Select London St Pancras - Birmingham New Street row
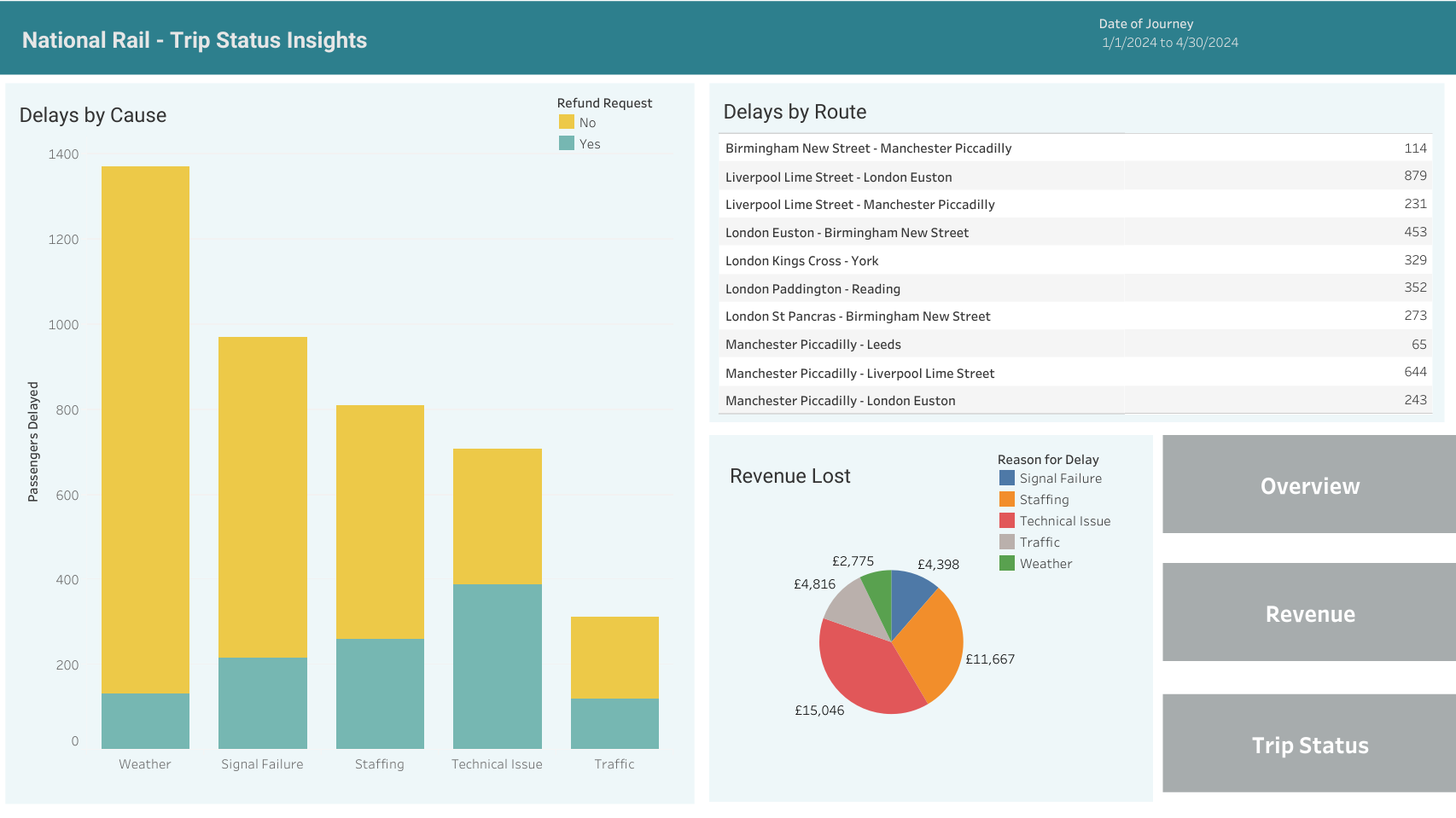 tap(1075, 316)
